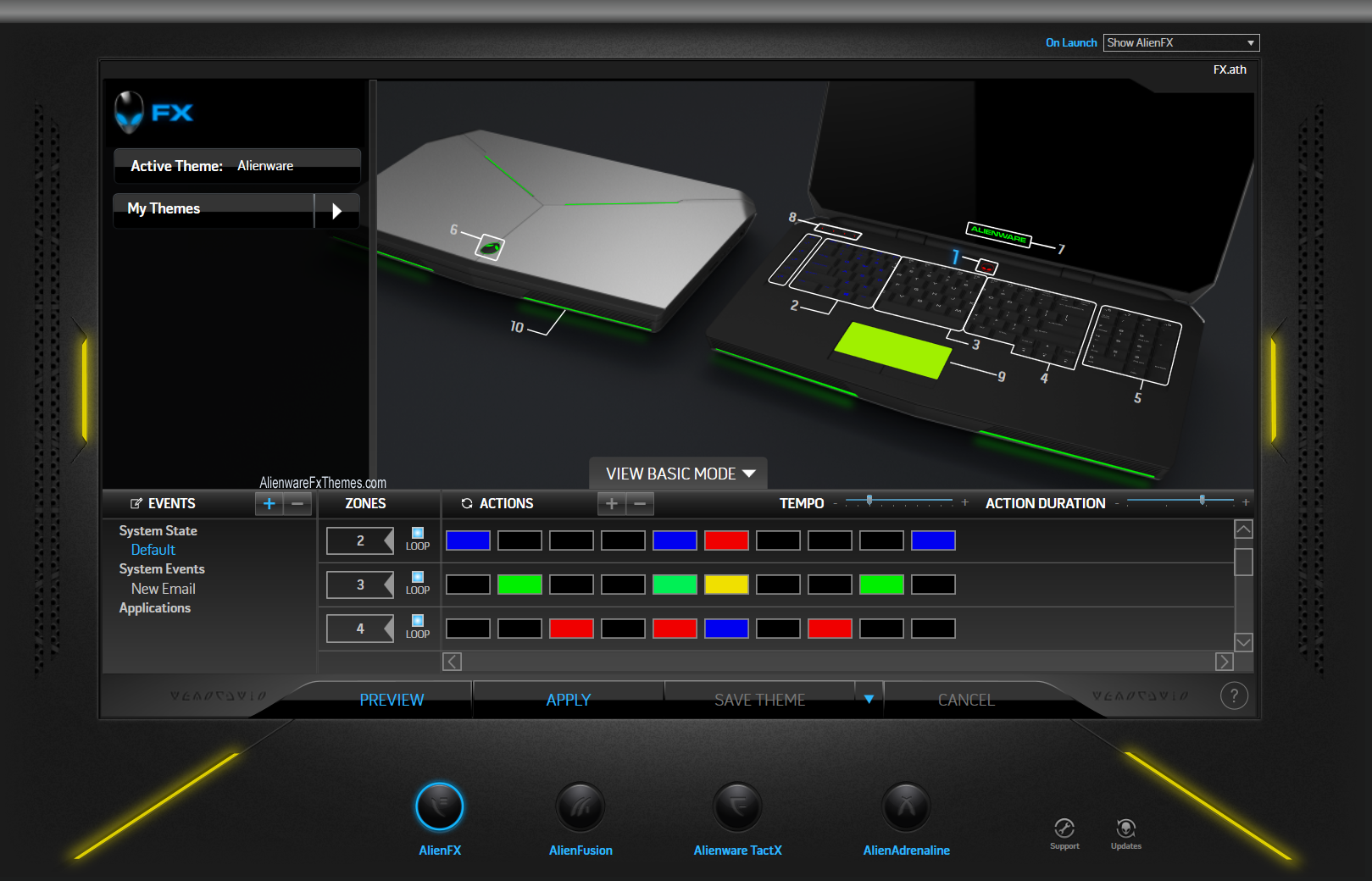
Task: Open zone 4 selector arrow
Action: (x=388, y=629)
